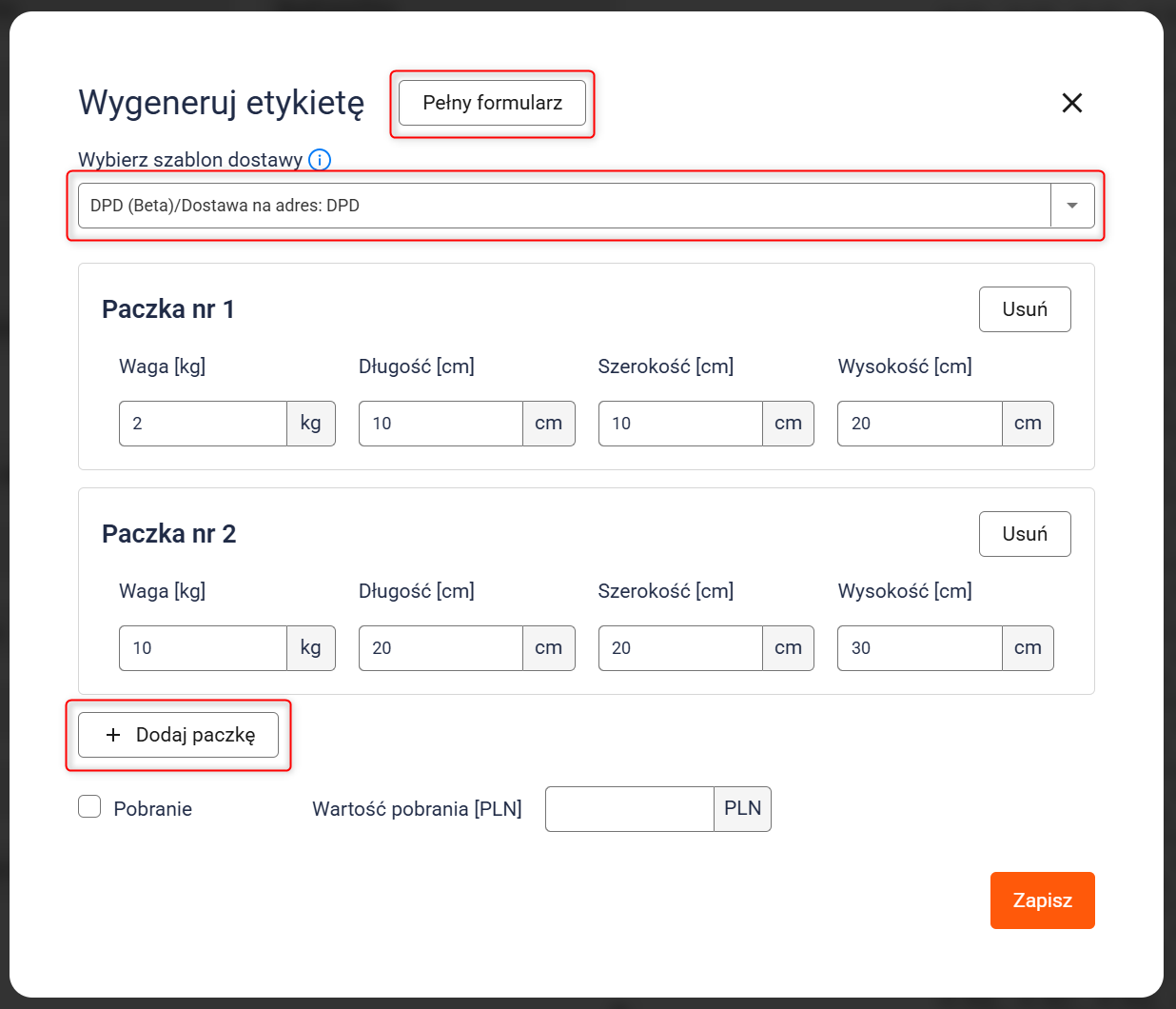
Task: Remove Paczka nr 1 with Usuń
Action: pyautogui.click(x=1024, y=309)
